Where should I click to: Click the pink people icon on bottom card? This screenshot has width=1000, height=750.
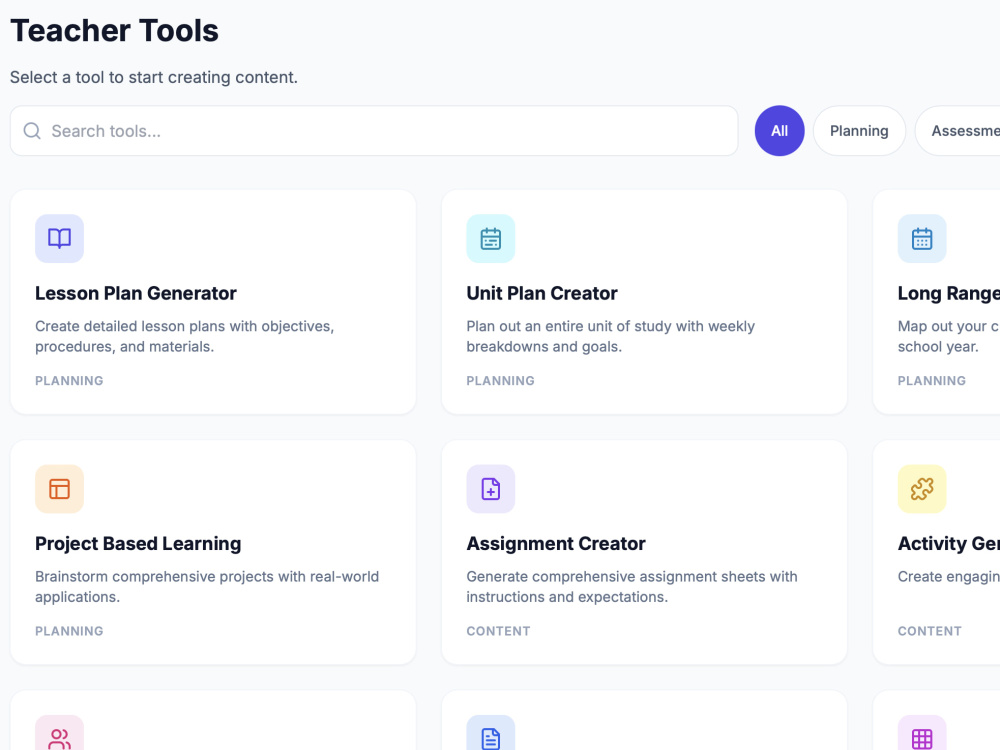click(x=59, y=733)
